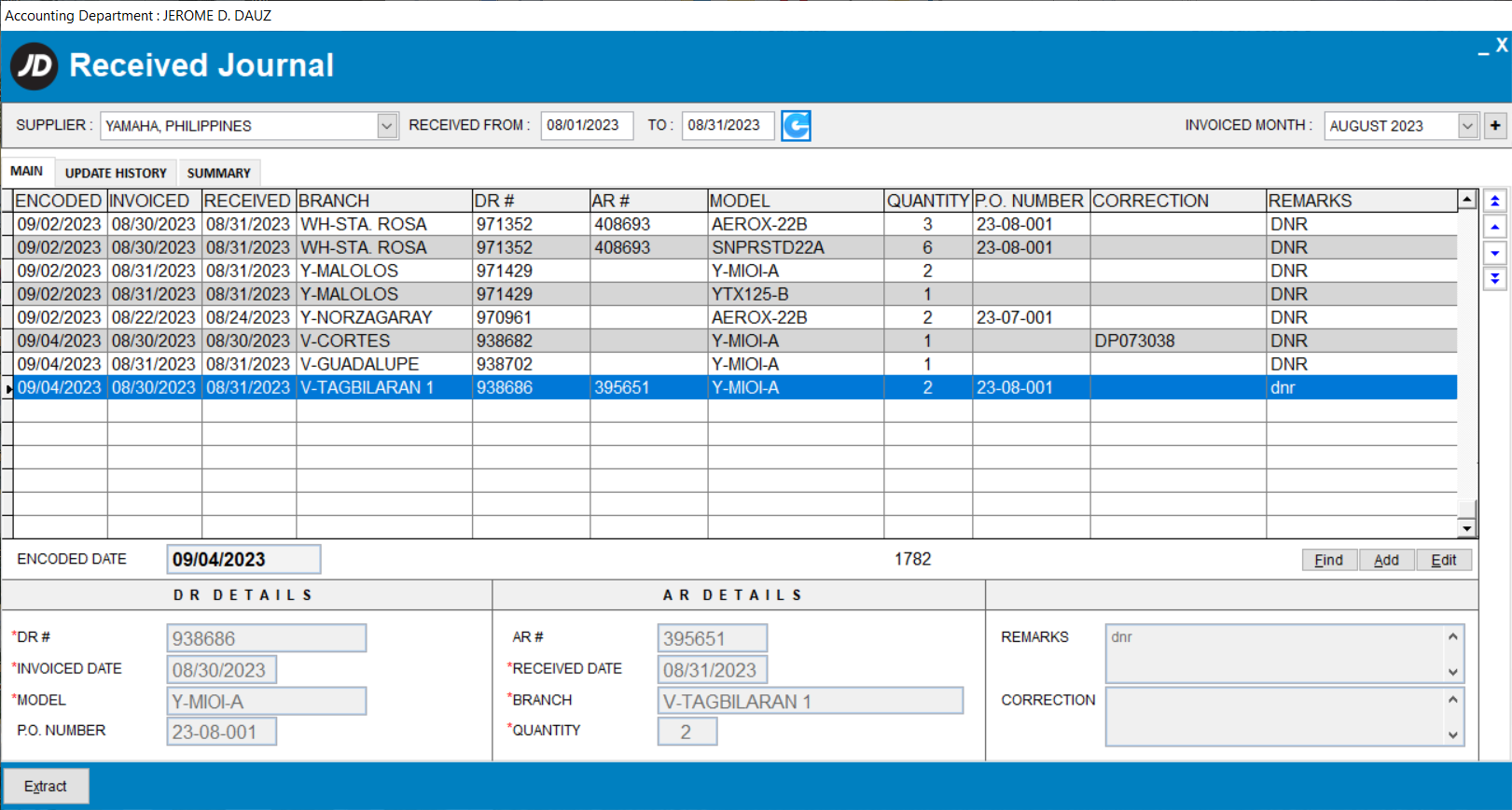Click the RECEIVED DATE input field
Image resolution: width=1512 pixels, height=810 pixels.
pyautogui.click(x=713, y=670)
